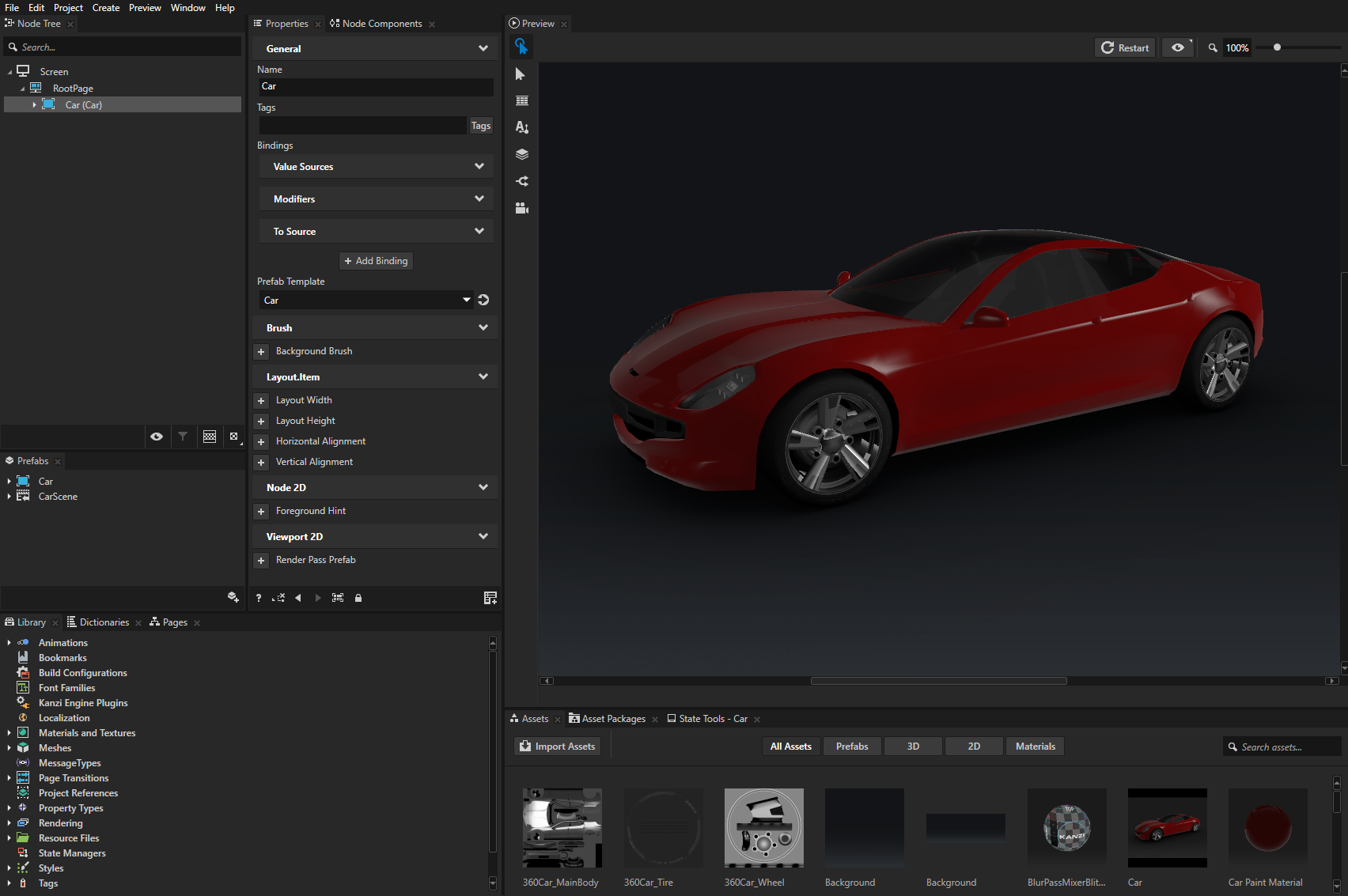Expand the CarScene prefab tree item

point(9,497)
